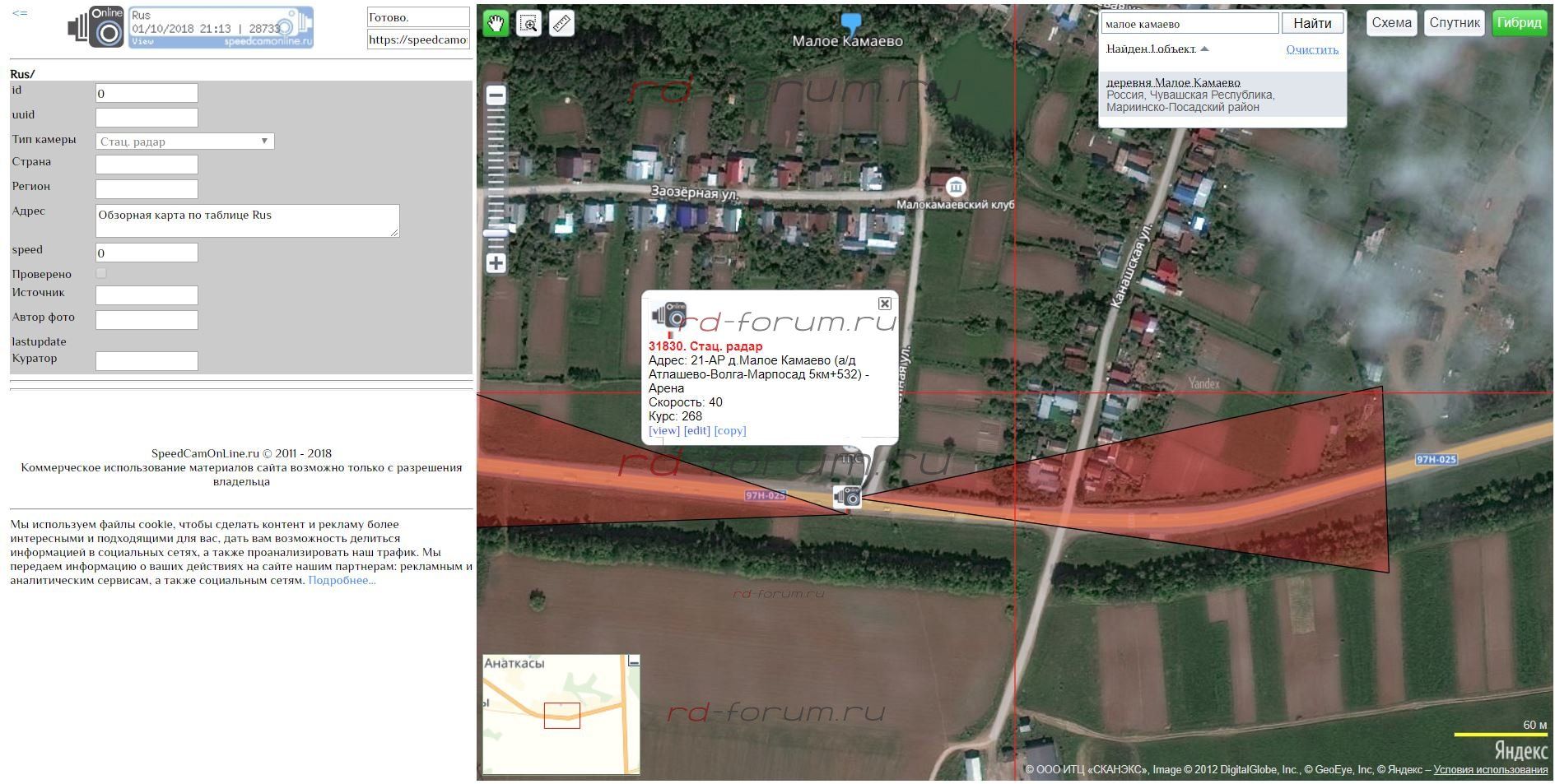Click the minimap overview thumbnail

(561, 714)
